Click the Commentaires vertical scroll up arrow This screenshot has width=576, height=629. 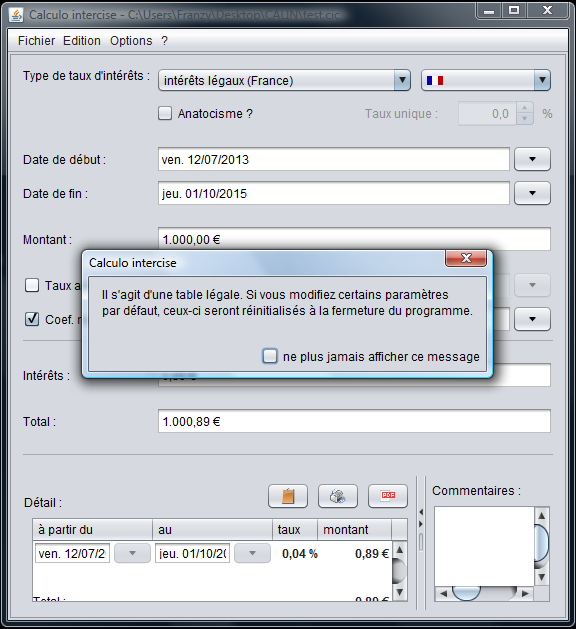(542, 515)
